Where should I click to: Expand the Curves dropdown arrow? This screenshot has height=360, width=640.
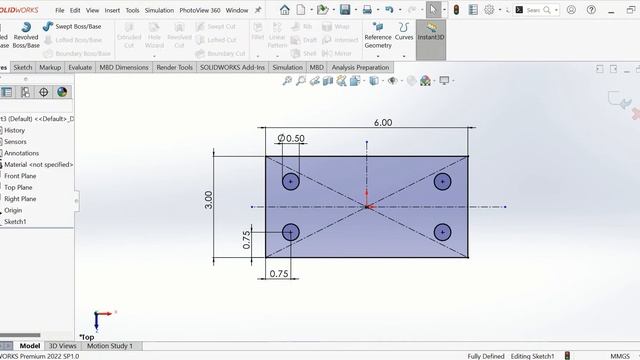pos(404,56)
